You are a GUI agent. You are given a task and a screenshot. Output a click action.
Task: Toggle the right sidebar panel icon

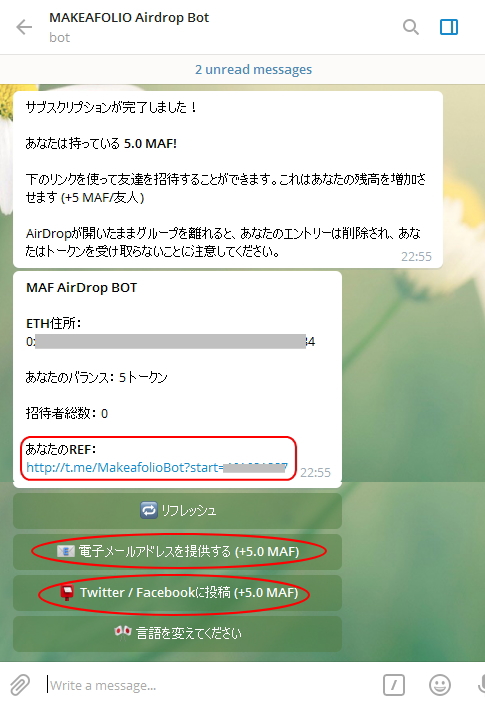click(449, 27)
